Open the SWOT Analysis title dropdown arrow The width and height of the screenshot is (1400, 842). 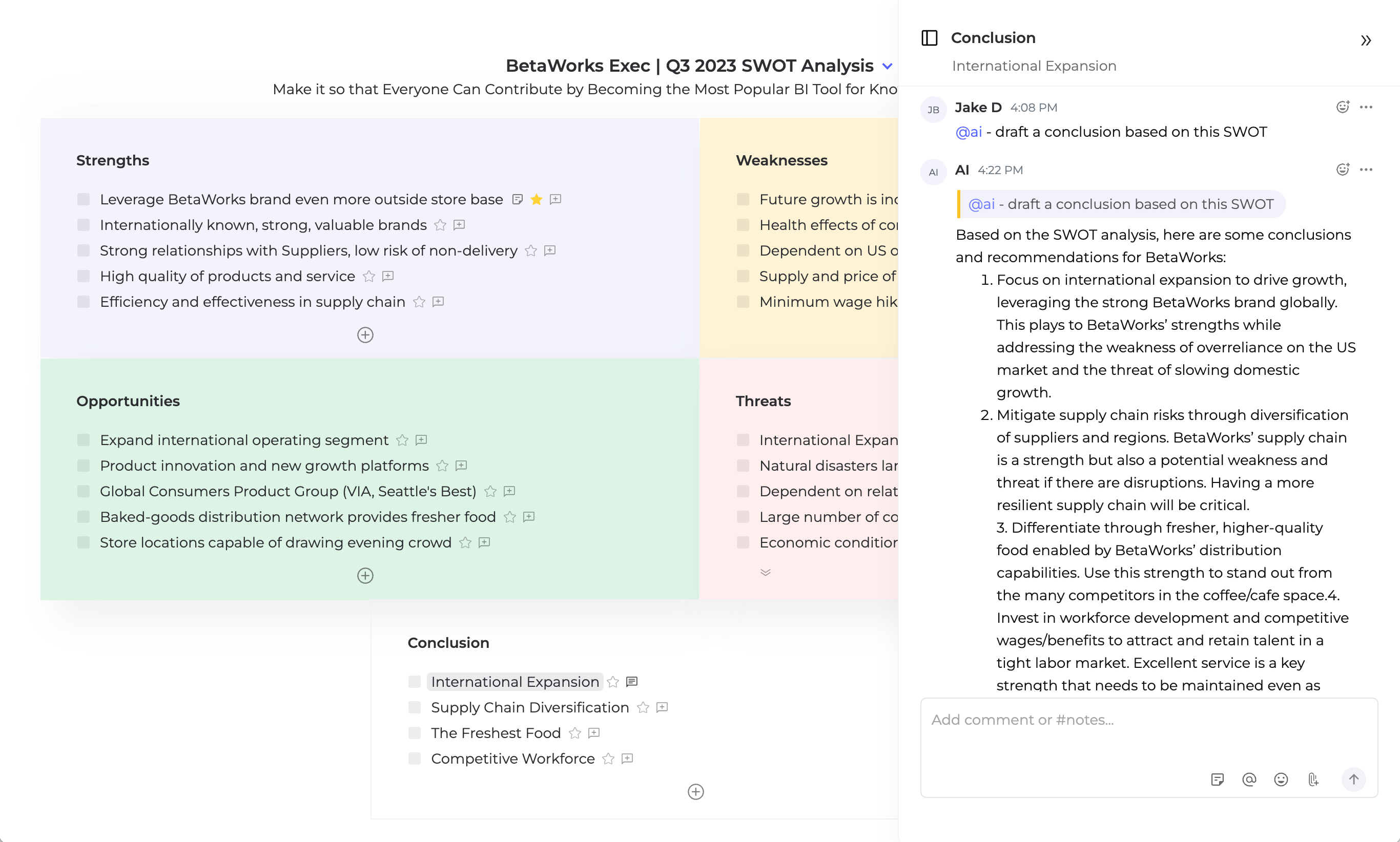coord(888,67)
